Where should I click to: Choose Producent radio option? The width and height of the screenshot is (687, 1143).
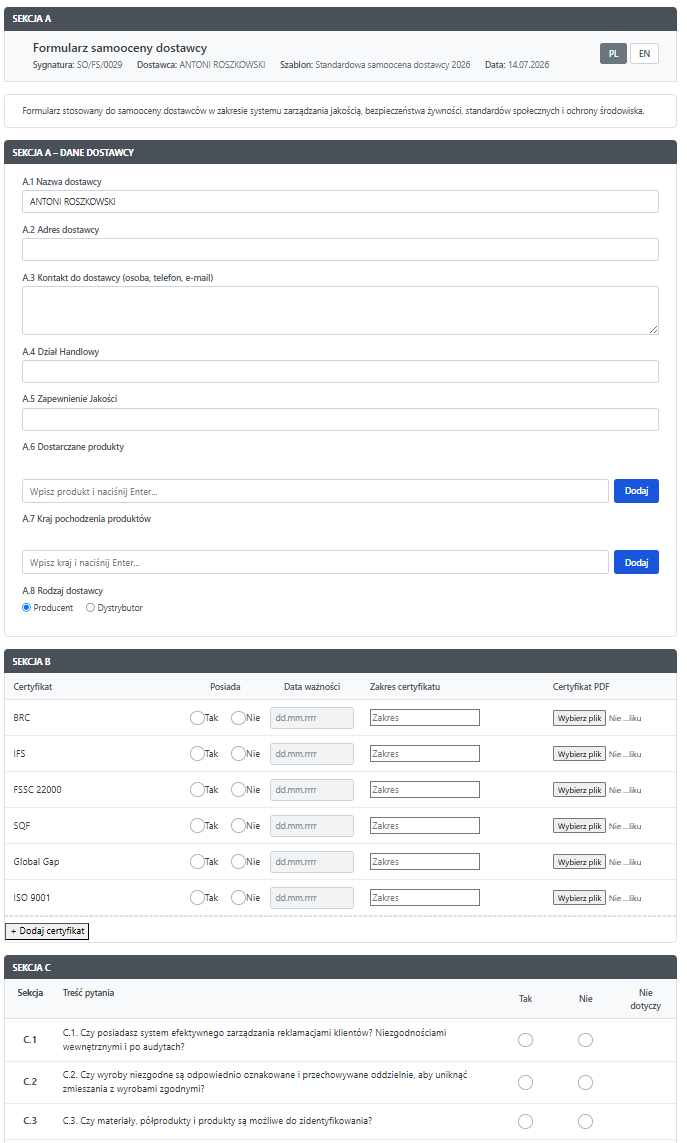27,608
